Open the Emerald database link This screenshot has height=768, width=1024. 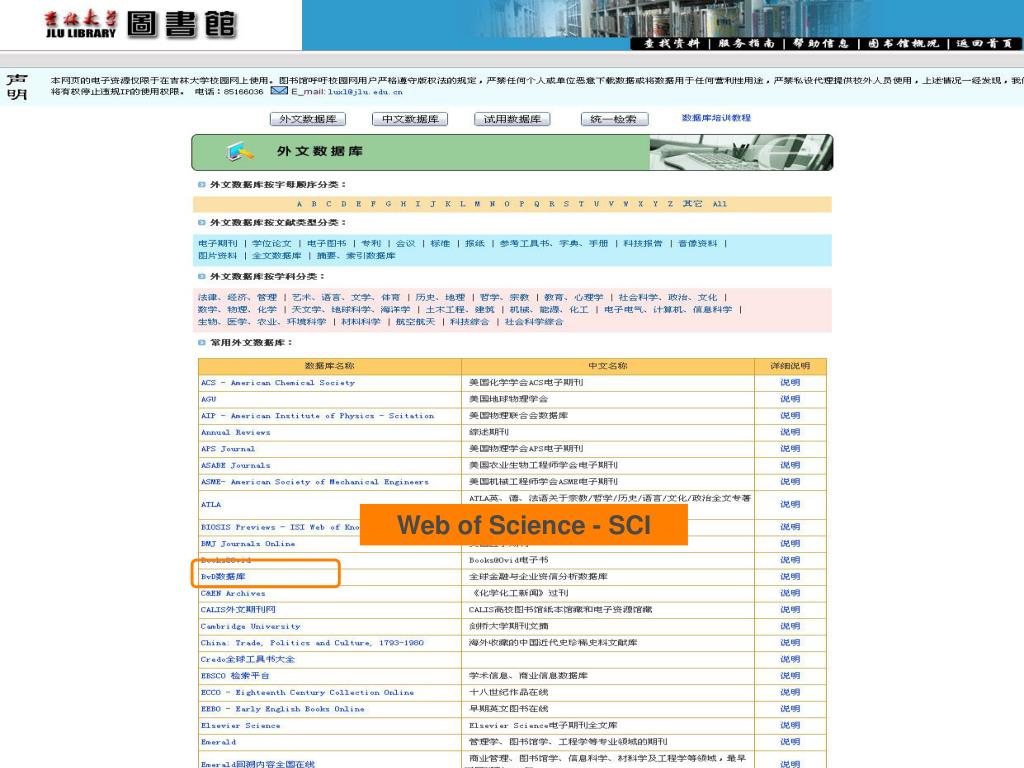pos(218,742)
